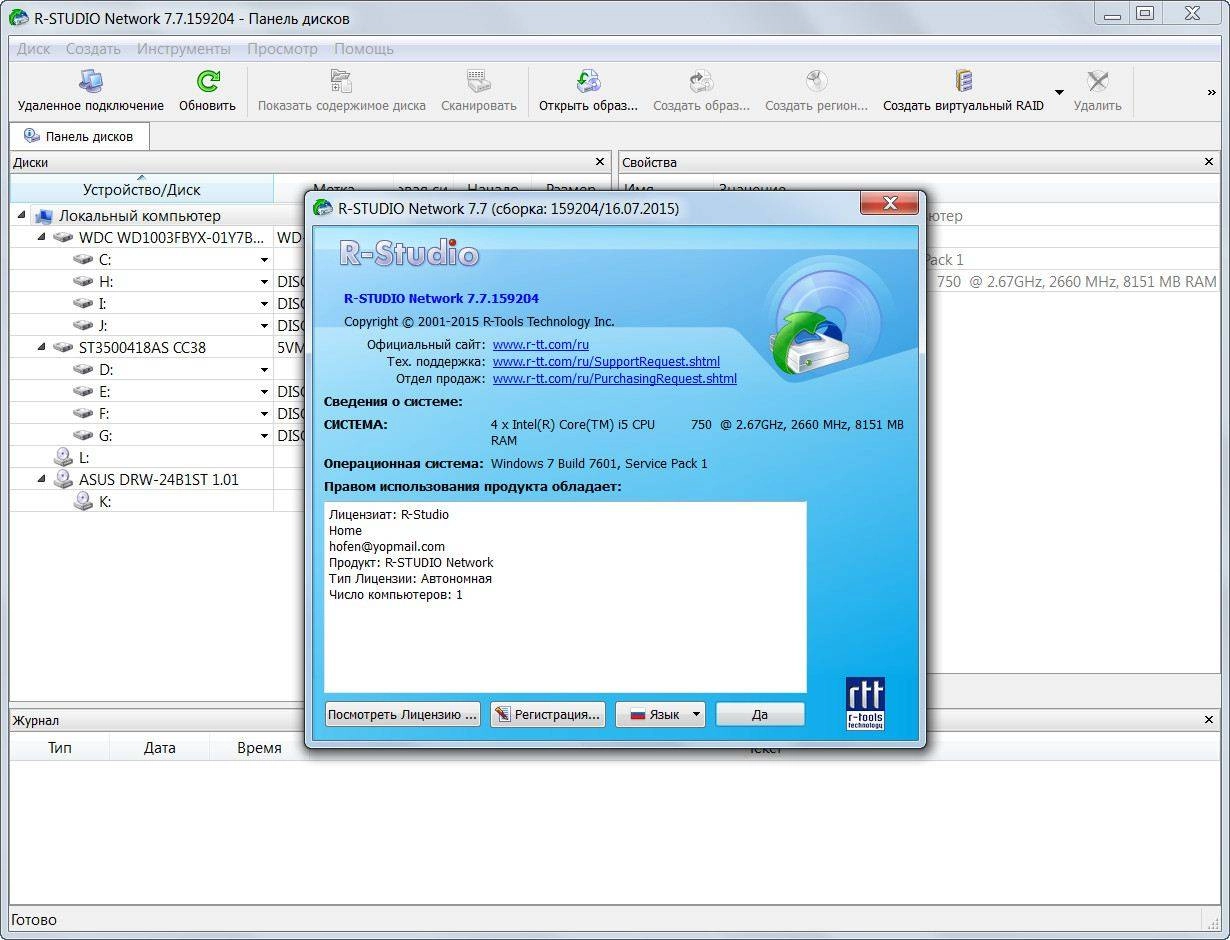Show hidden toolbar items via chevron

1211,92
